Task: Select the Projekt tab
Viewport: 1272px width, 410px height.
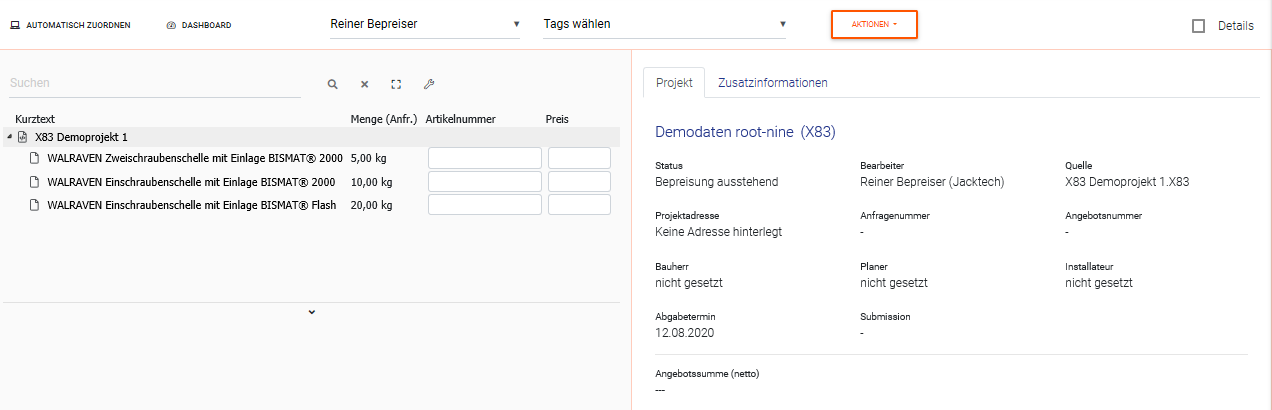Action: coord(674,83)
